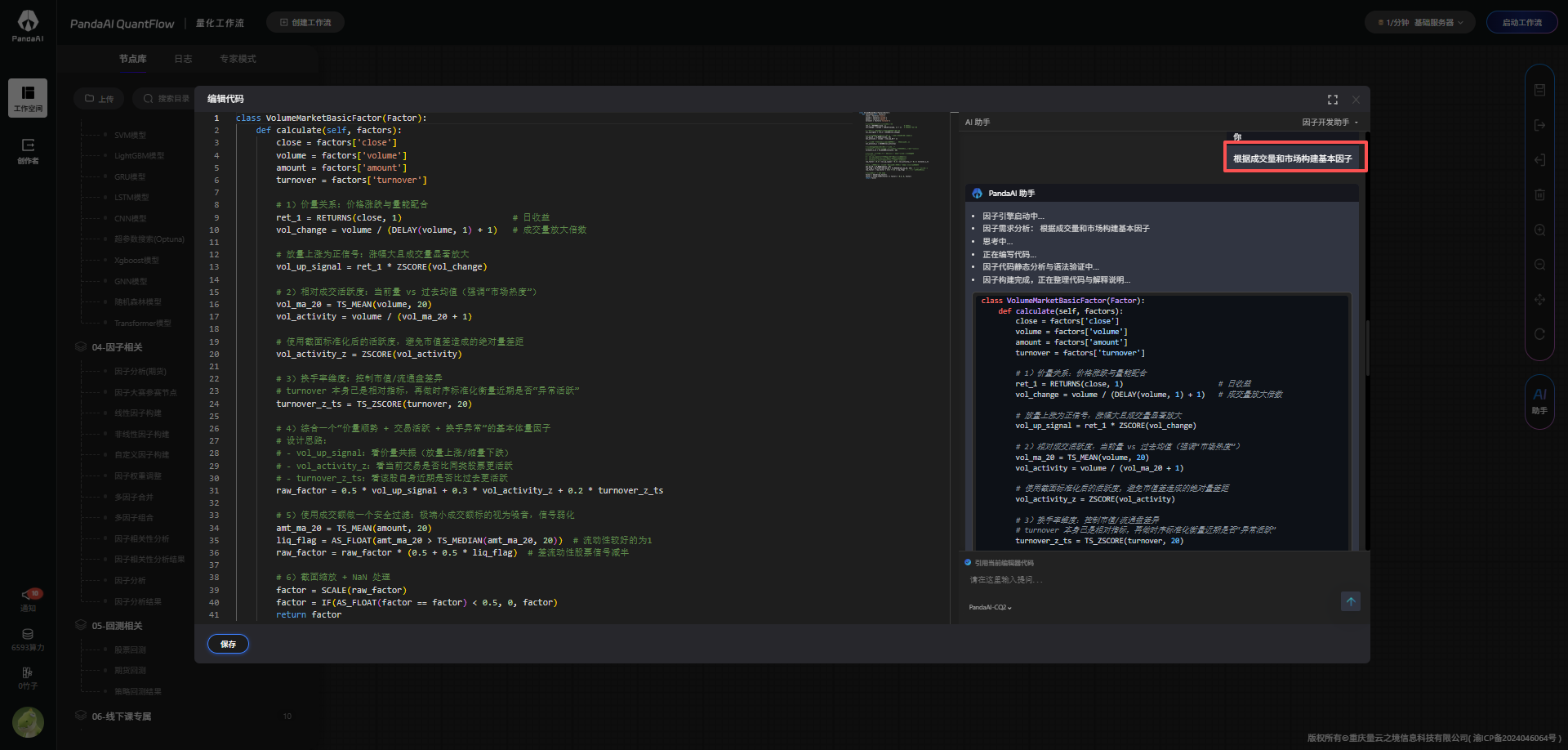Select the GRU模型 node
1568x750 pixels.
(x=130, y=176)
